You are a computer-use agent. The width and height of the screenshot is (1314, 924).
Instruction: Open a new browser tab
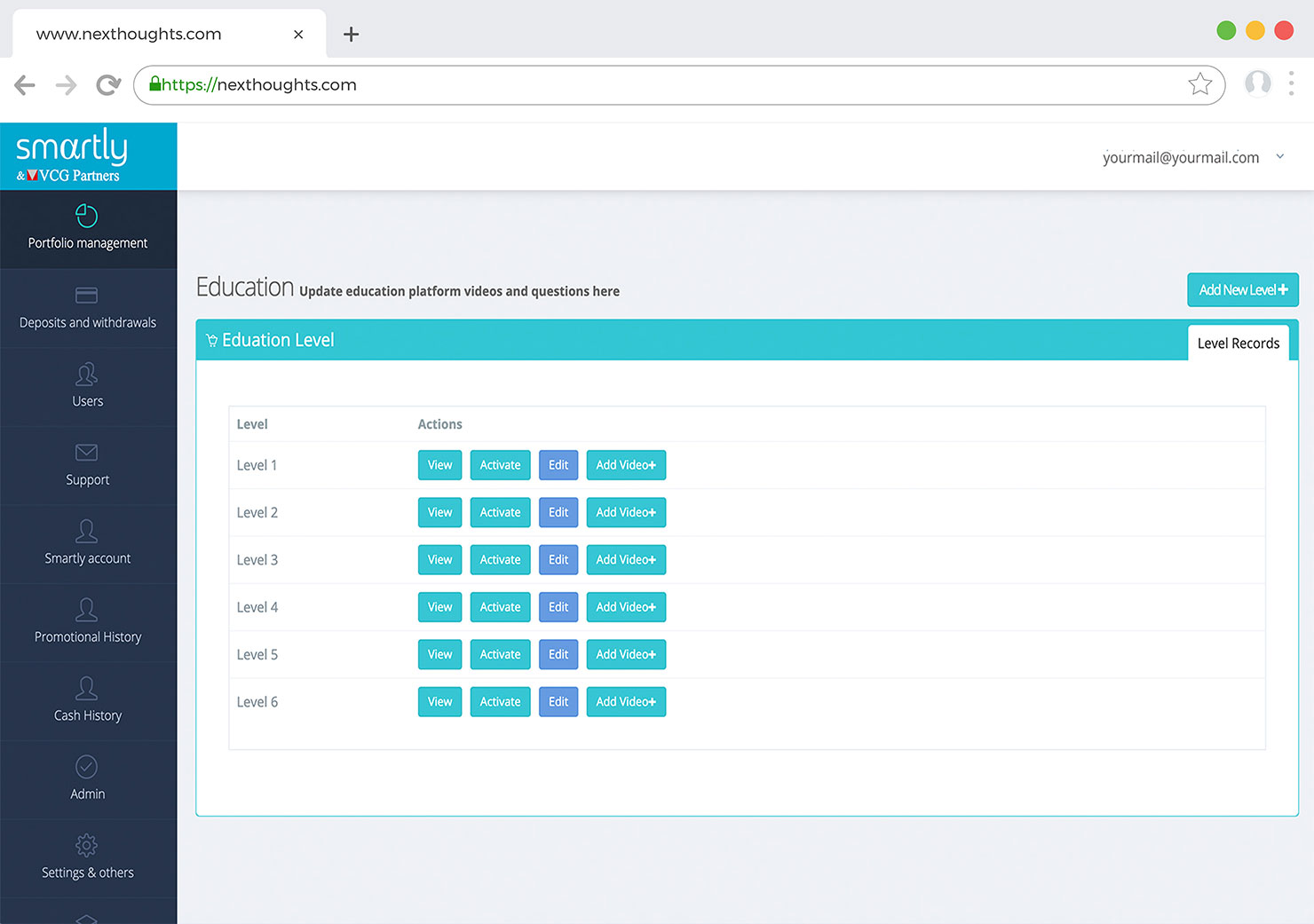[x=351, y=34]
